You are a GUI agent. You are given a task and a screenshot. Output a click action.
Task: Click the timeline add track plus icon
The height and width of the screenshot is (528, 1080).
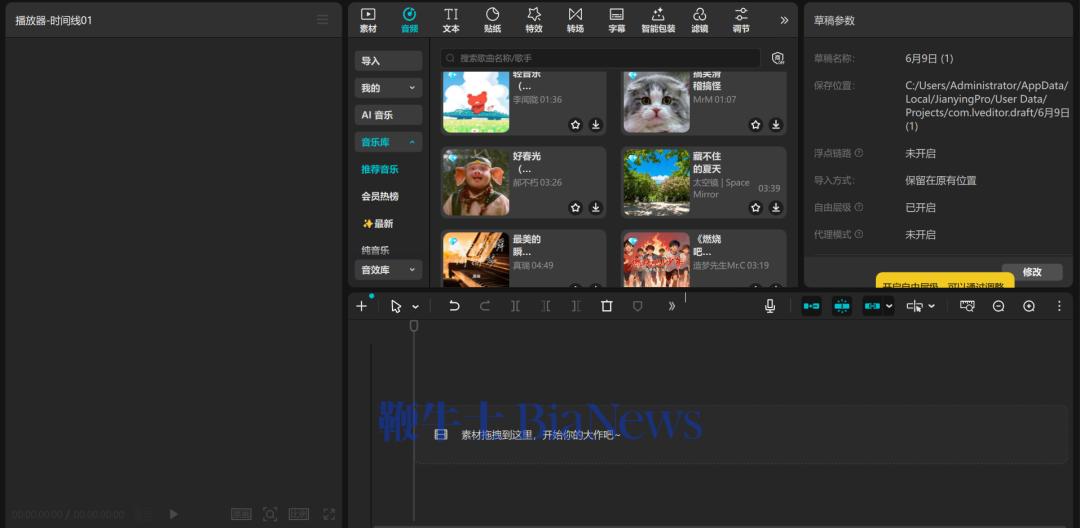[361, 306]
